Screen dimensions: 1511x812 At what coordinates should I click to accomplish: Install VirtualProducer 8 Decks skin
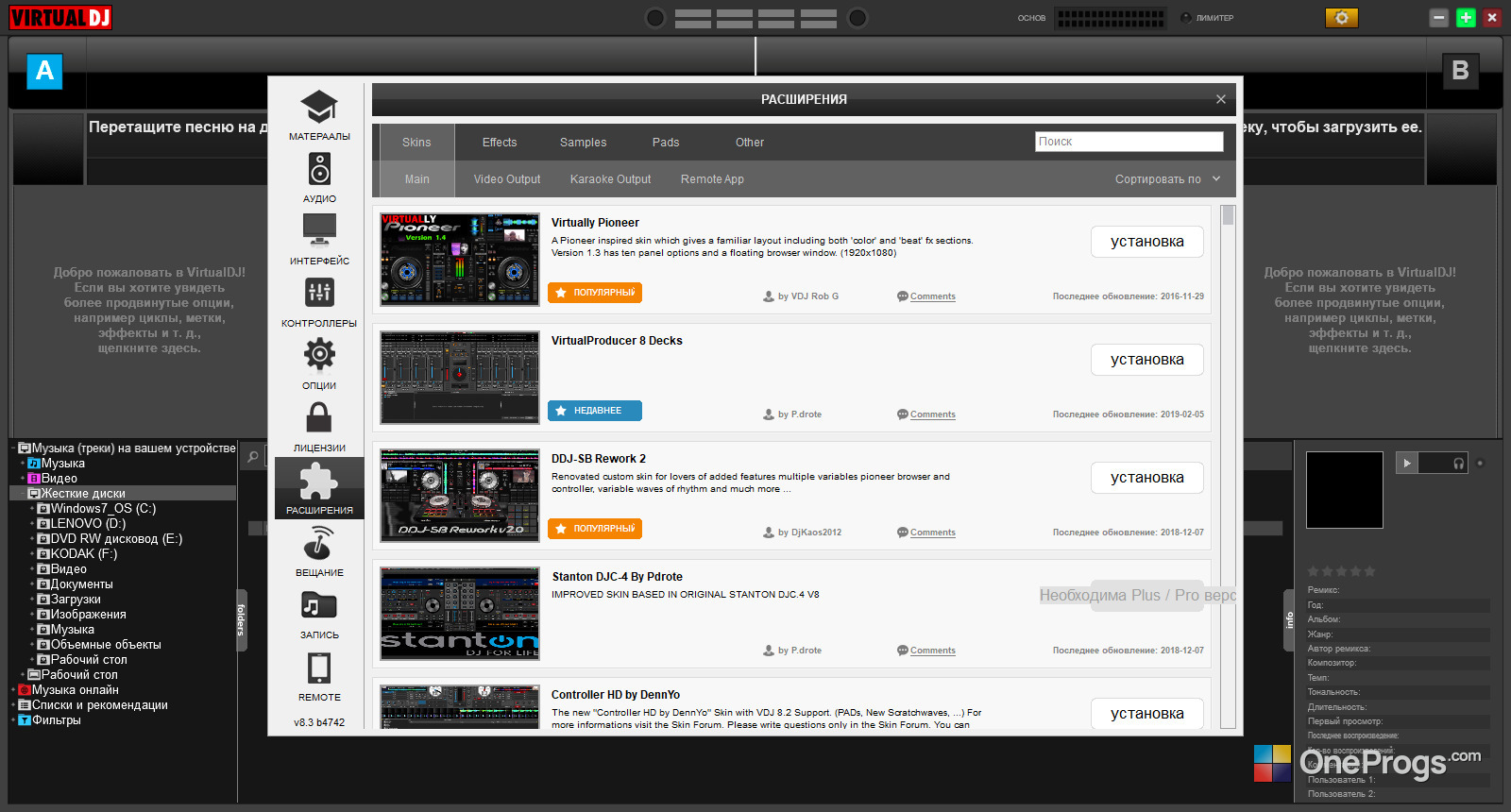pyautogui.click(x=1147, y=360)
